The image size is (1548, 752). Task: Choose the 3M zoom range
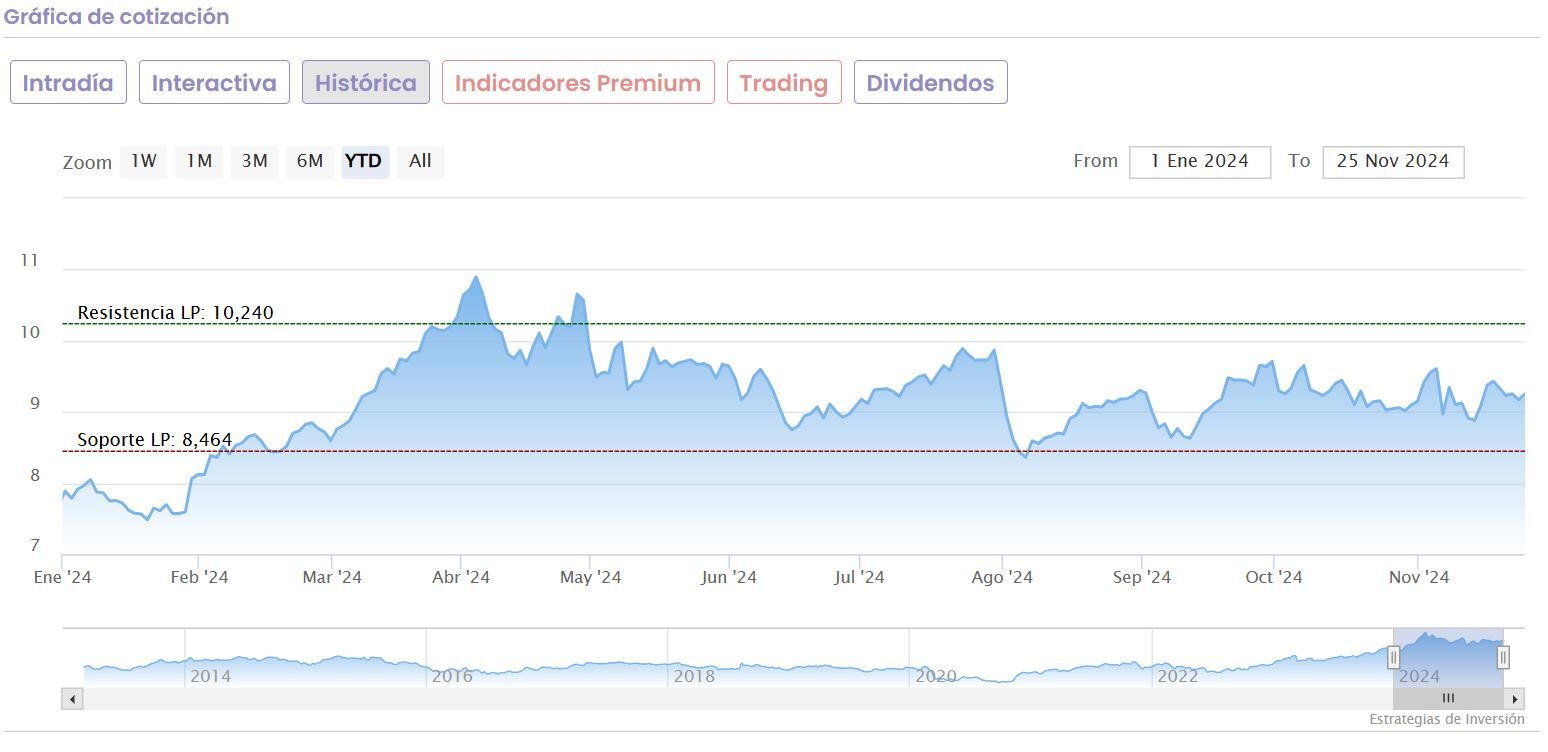pyautogui.click(x=254, y=161)
